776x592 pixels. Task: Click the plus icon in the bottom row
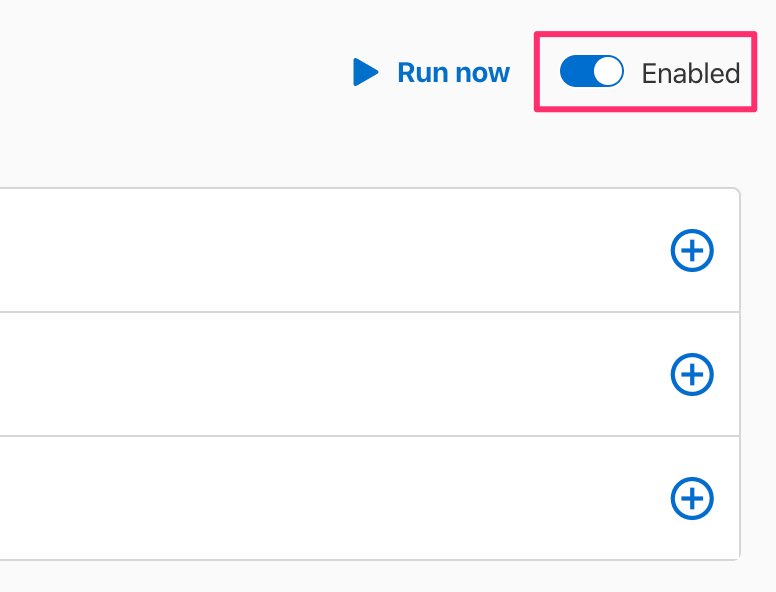click(x=692, y=498)
